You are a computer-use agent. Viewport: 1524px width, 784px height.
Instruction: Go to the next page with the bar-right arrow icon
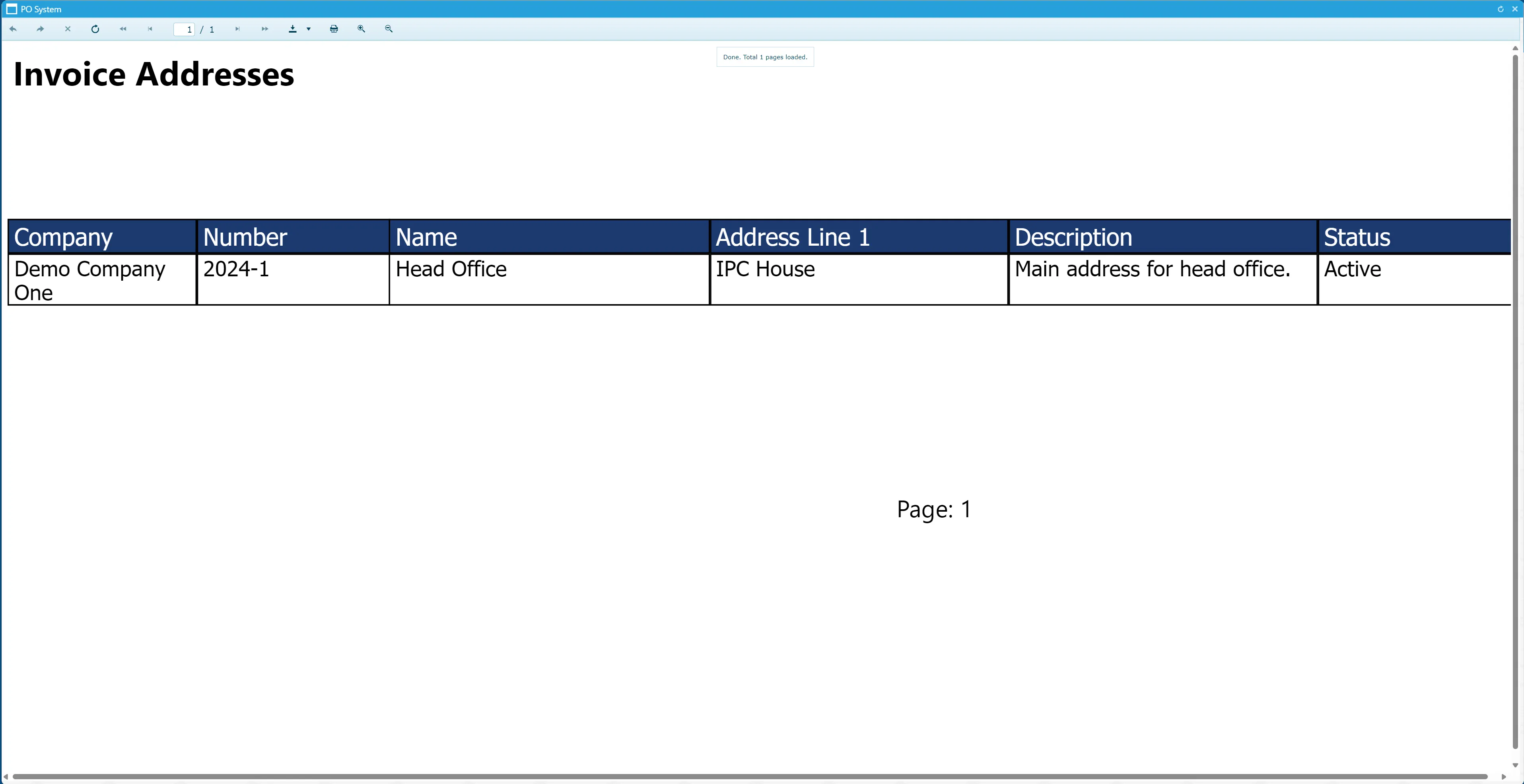(237, 28)
